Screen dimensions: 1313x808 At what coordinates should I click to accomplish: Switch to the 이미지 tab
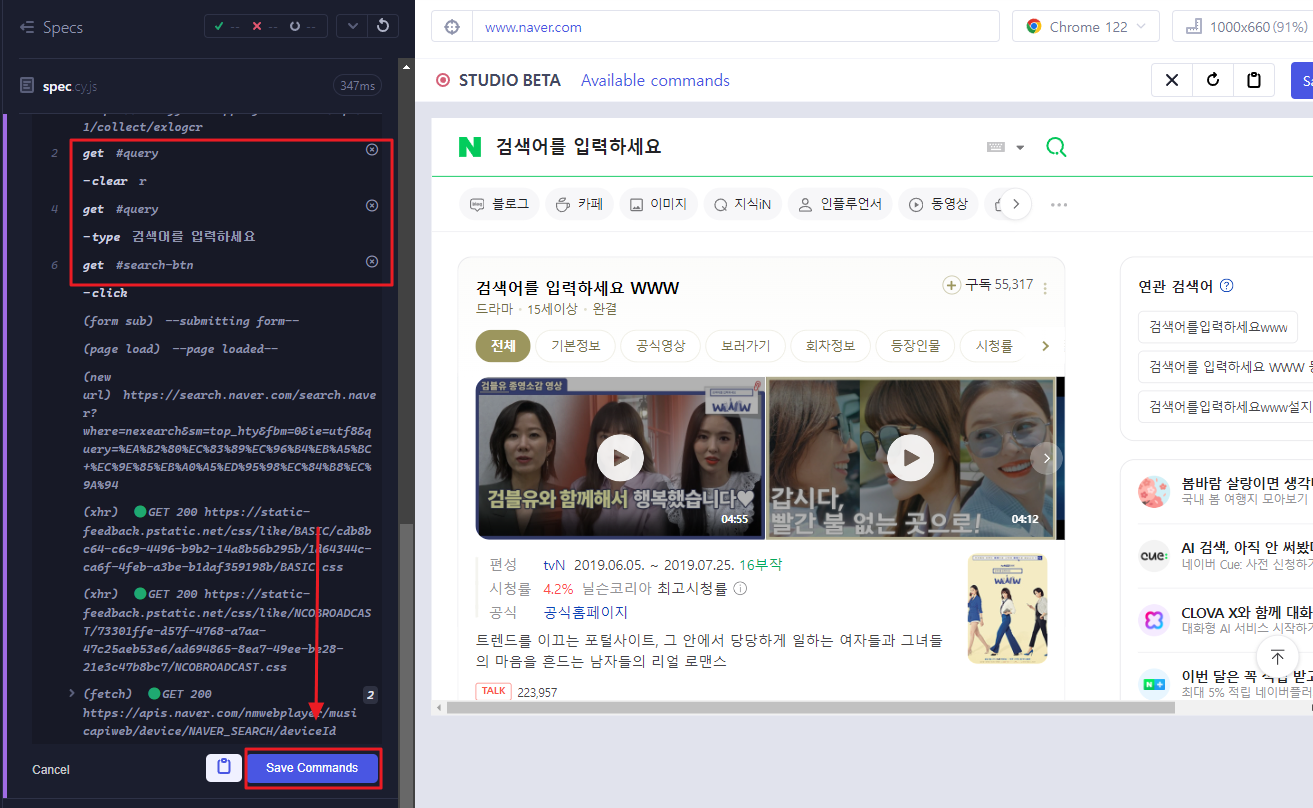(x=658, y=204)
